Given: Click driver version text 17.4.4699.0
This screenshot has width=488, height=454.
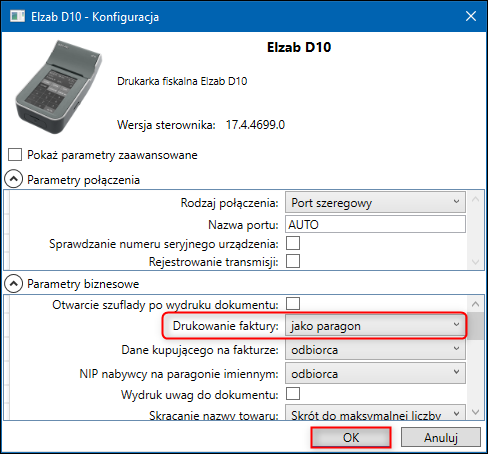Looking at the screenshot, I should coord(255,125).
